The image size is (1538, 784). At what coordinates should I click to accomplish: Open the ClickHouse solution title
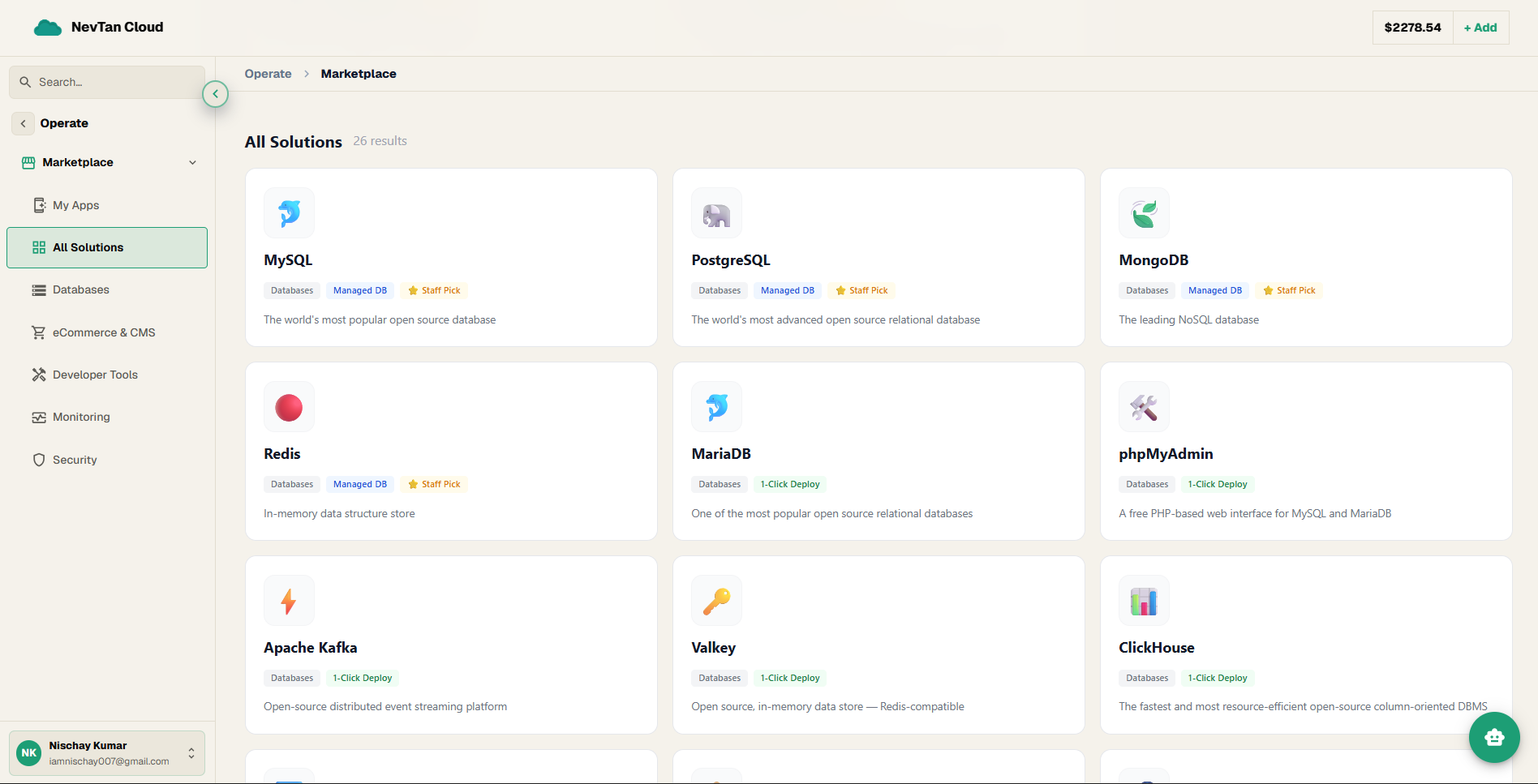(1157, 648)
